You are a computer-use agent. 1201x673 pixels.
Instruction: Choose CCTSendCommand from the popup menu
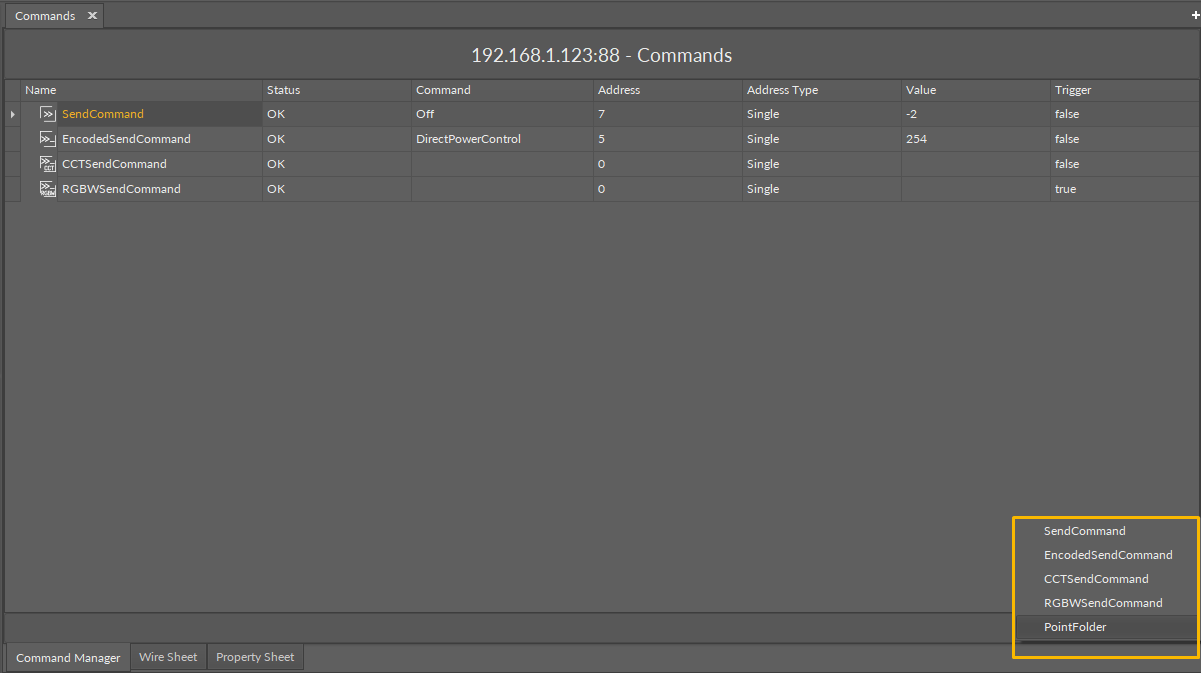click(1106, 579)
